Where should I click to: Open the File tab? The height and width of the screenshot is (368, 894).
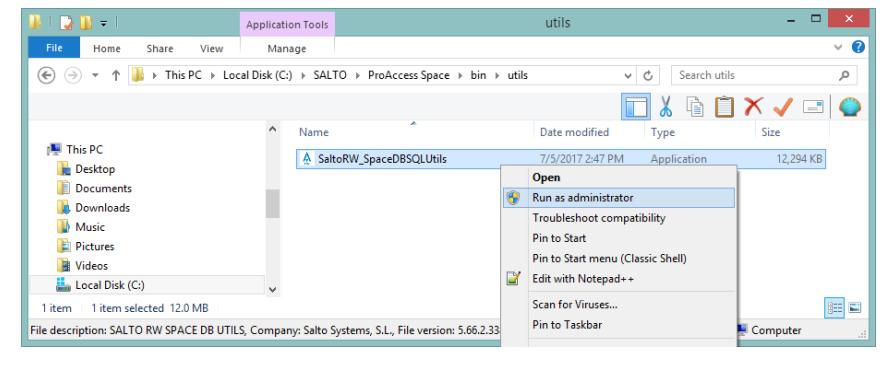[x=54, y=48]
